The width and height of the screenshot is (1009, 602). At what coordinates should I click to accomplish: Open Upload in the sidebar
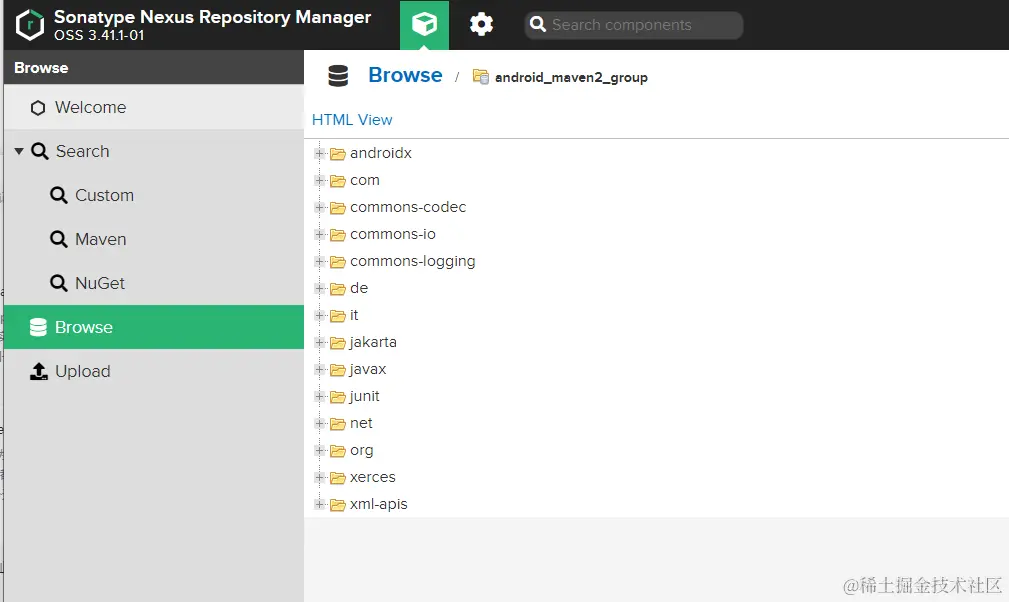click(154, 371)
